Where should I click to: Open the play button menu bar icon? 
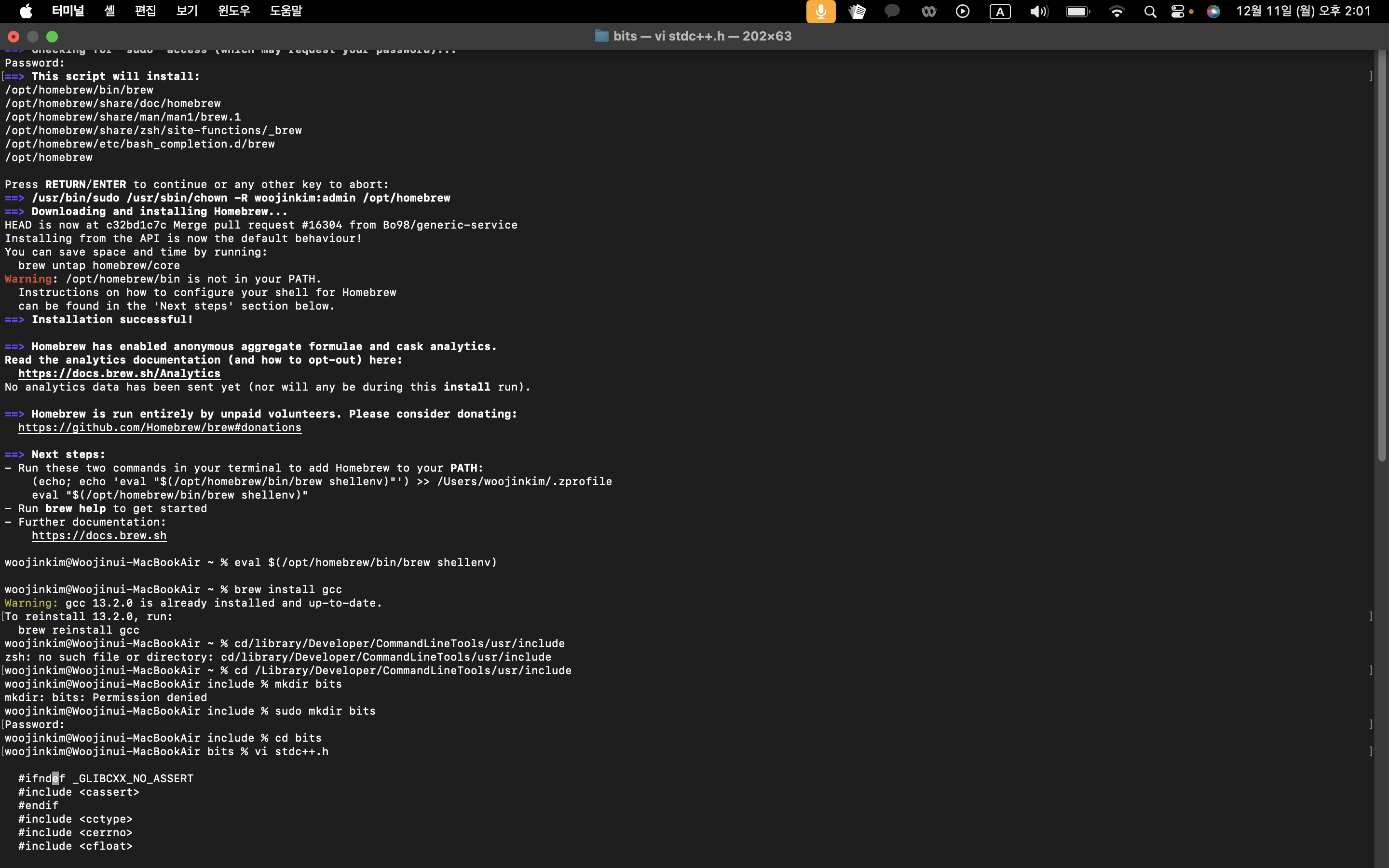[963, 12]
